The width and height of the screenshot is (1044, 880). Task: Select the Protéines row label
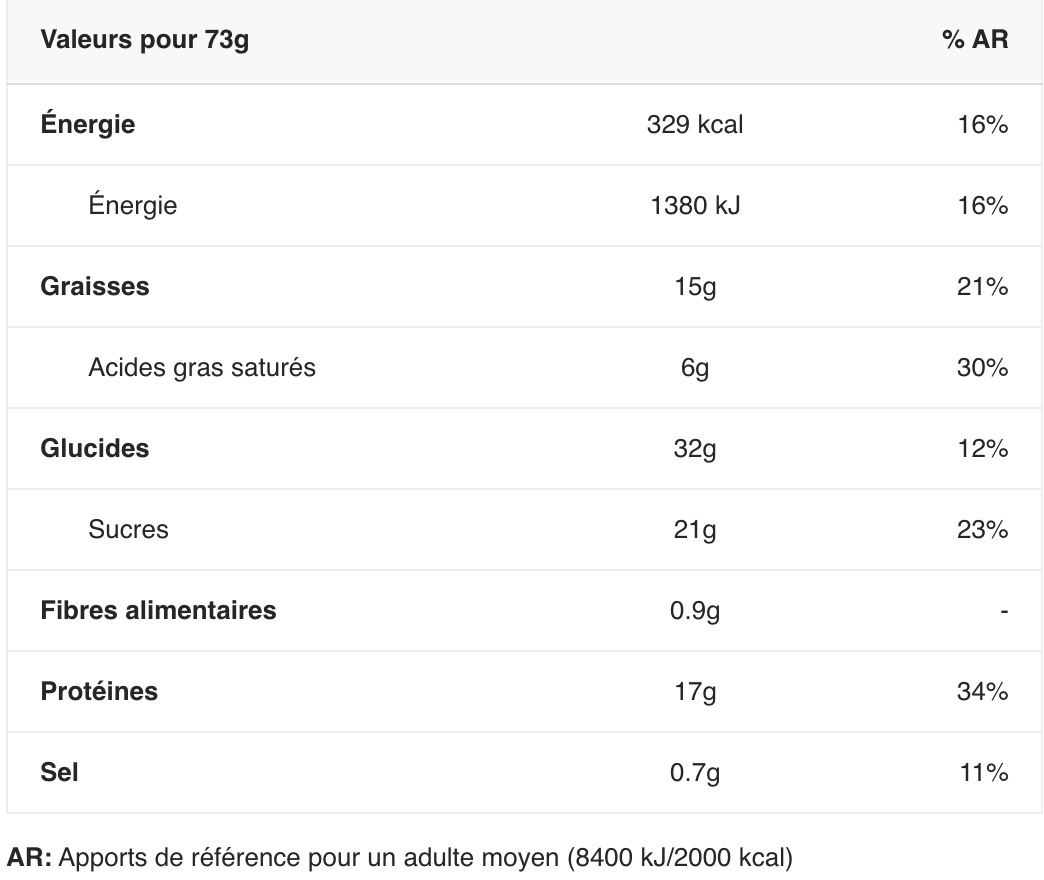(99, 692)
